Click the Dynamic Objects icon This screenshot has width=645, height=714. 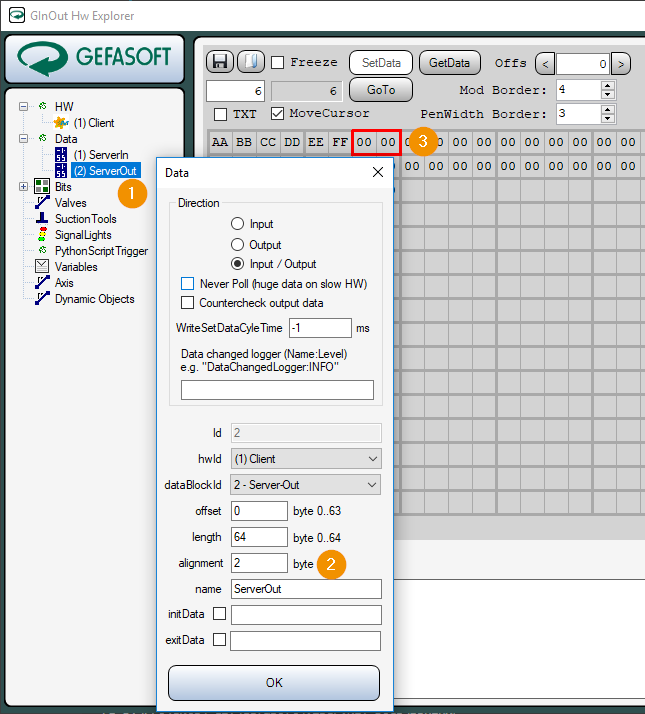[x=42, y=298]
